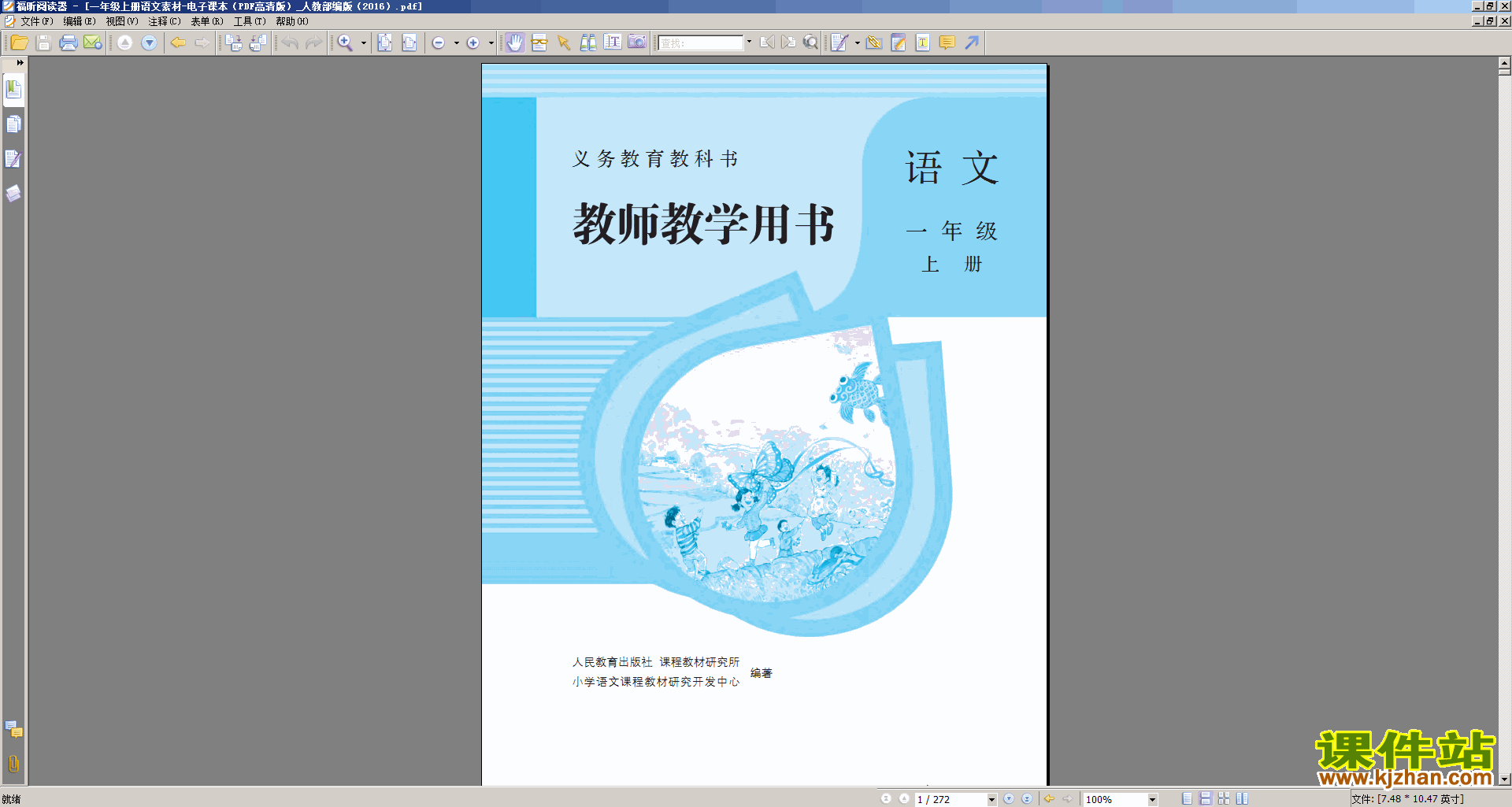The width and height of the screenshot is (1512, 807).
Task: Print the document with the printer icon
Action: [x=69, y=43]
